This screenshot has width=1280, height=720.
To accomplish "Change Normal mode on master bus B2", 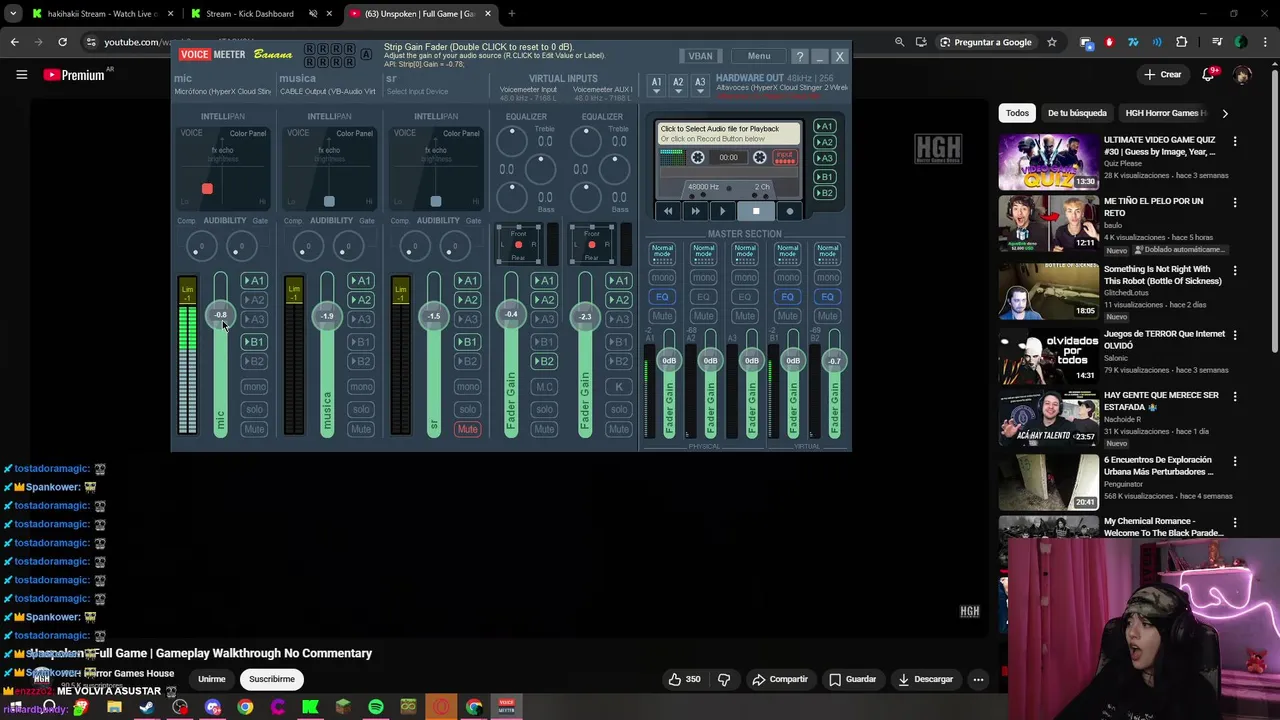I will tap(827, 252).
